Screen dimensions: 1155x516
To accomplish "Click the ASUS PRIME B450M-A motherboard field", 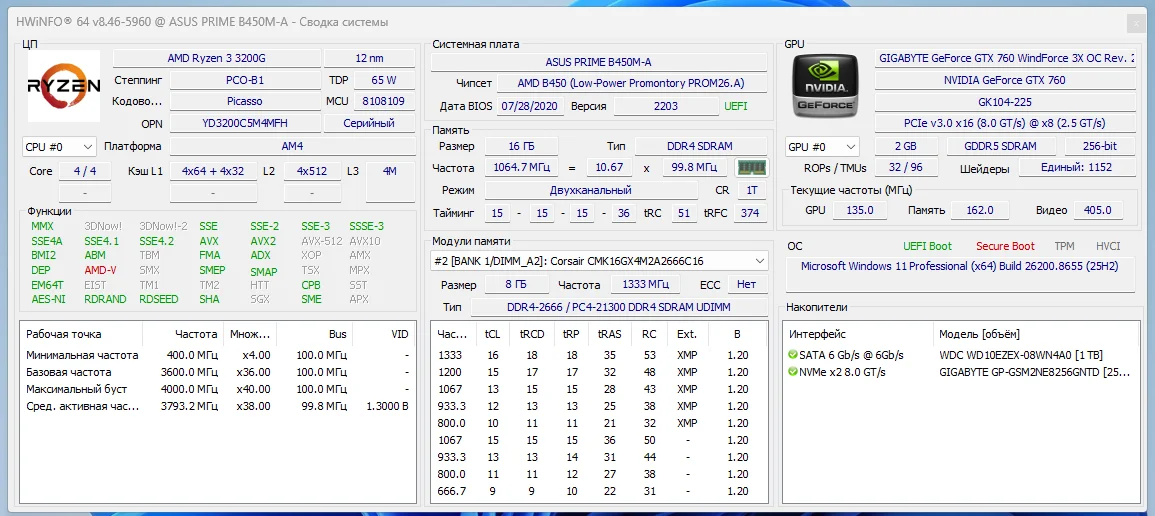I will (599, 62).
